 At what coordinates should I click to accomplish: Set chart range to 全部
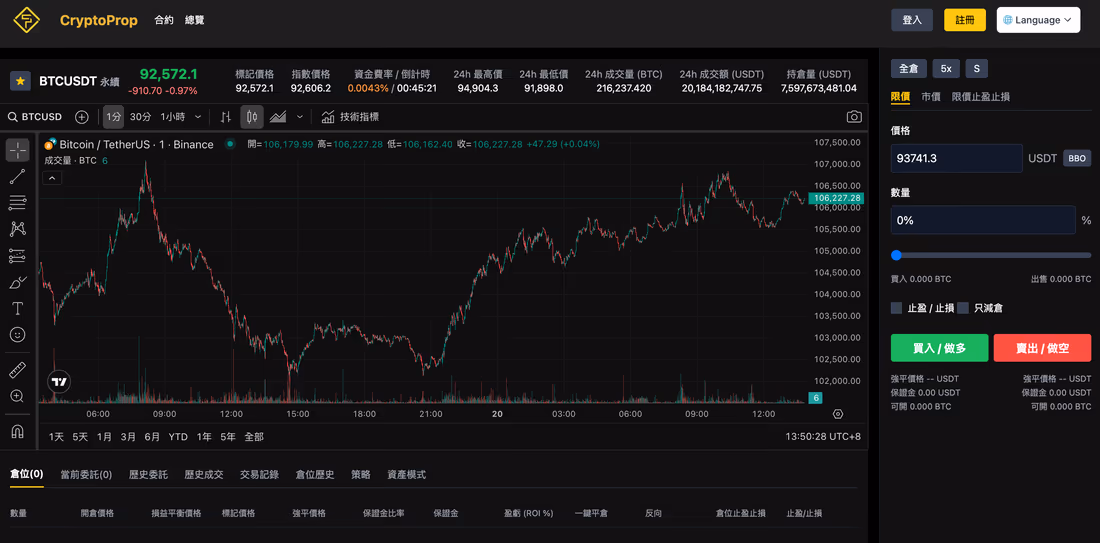pos(254,436)
